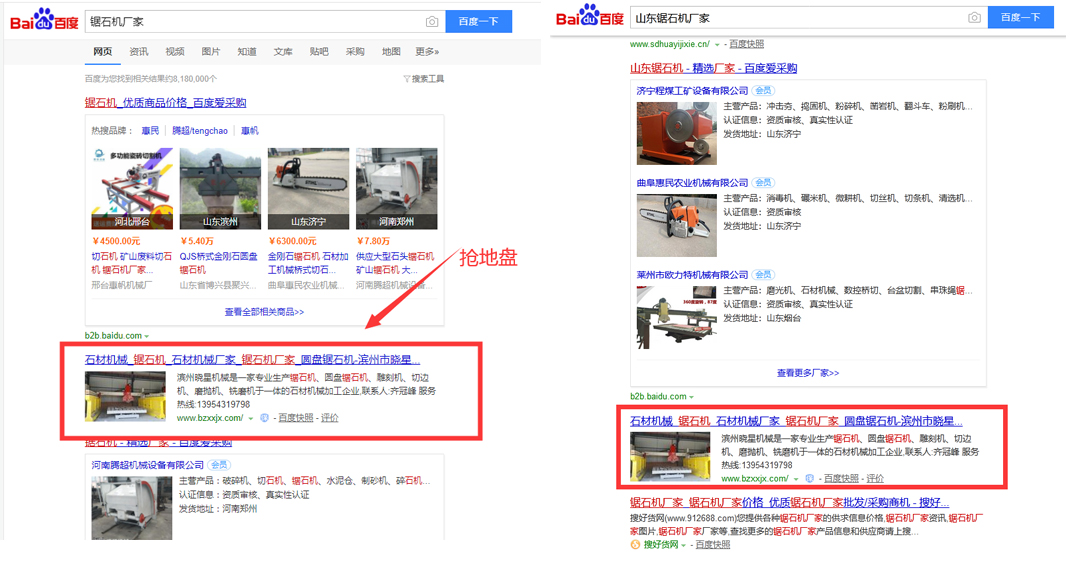The width and height of the screenshot is (1080, 574).
Task: Open product image labeled 山东滨州
Action: coord(220,188)
